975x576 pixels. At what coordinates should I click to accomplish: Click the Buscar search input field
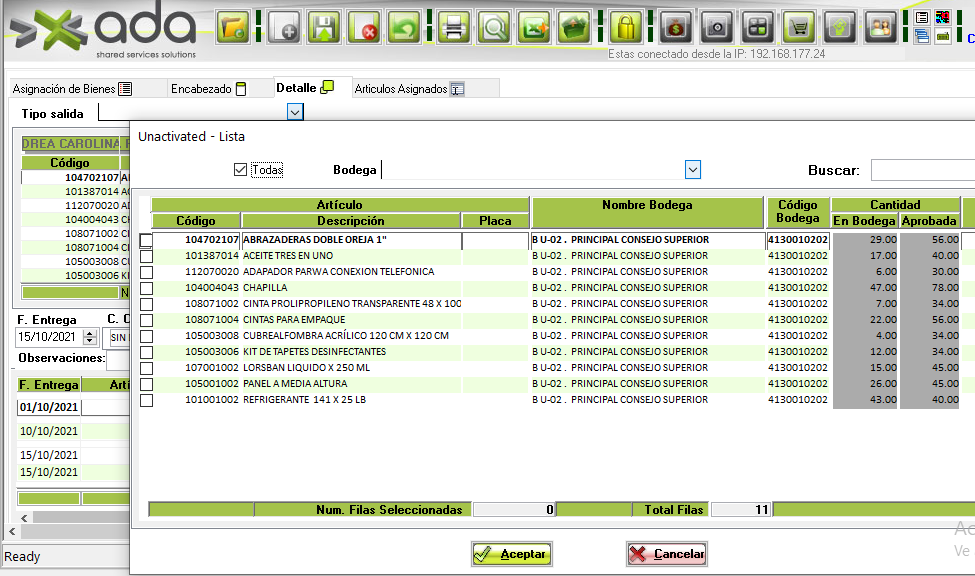(x=922, y=170)
